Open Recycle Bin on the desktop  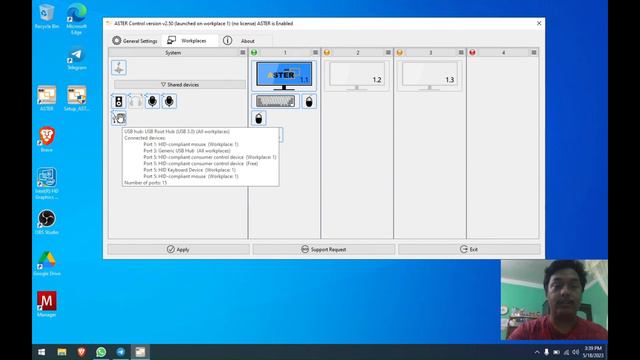(x=47, y=16)
